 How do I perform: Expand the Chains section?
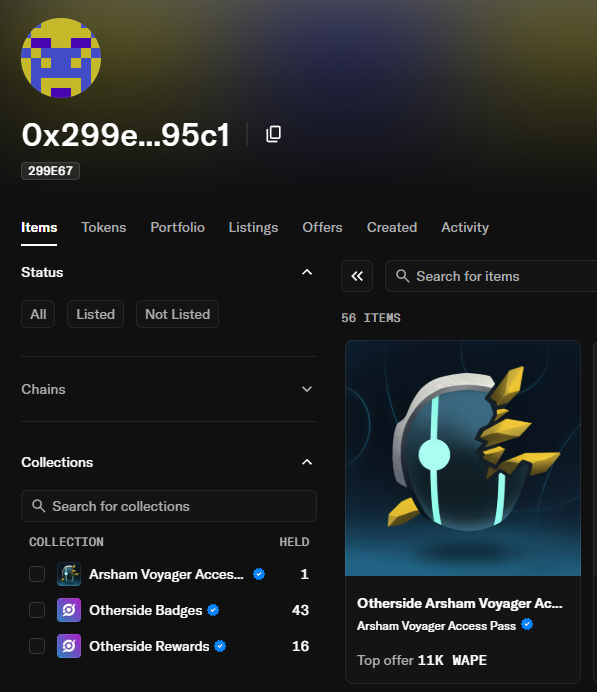pos(307,389)
